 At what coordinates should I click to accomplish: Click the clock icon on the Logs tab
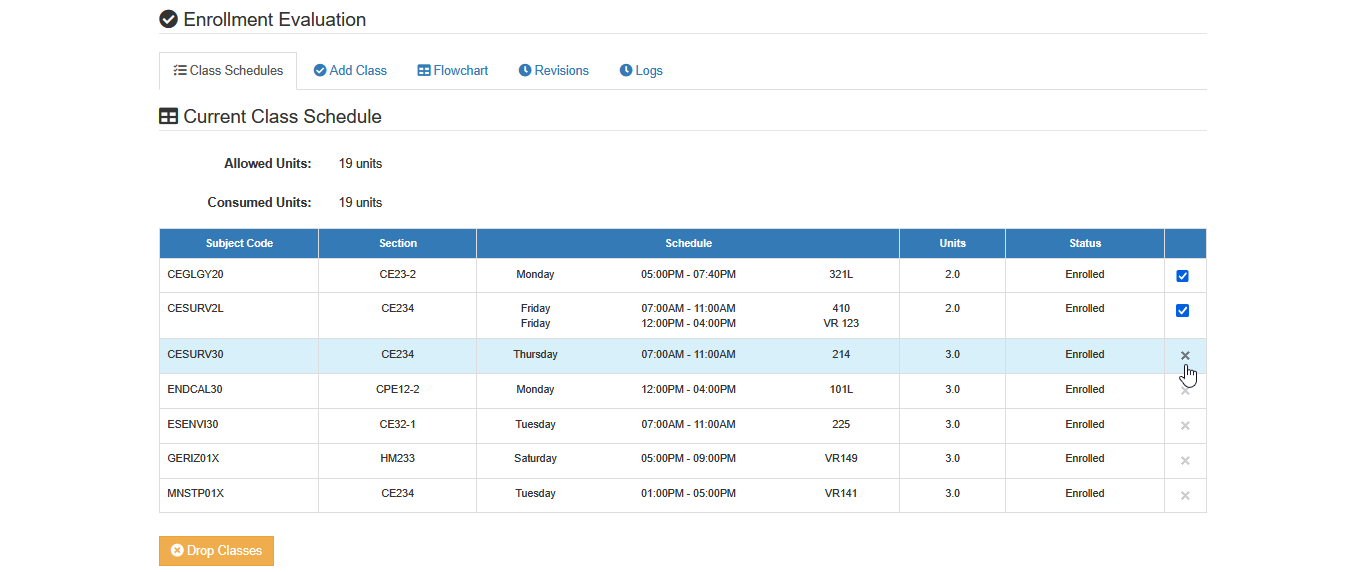pos(626,70)
